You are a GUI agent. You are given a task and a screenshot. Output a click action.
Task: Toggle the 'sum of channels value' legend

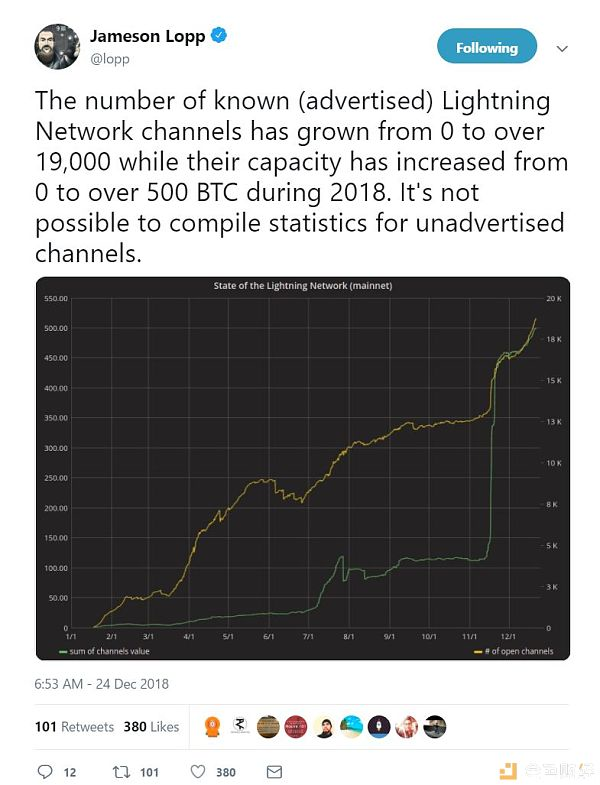click(104, 651)
